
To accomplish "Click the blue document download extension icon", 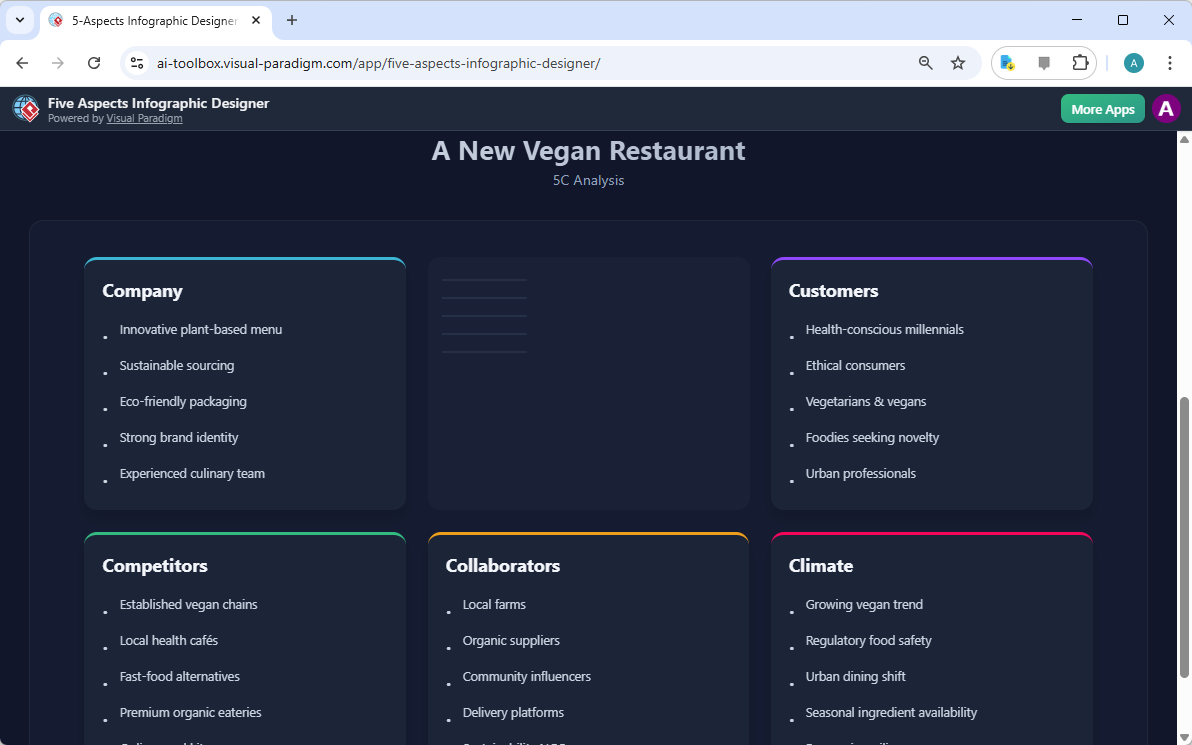I will (1007, 62).
